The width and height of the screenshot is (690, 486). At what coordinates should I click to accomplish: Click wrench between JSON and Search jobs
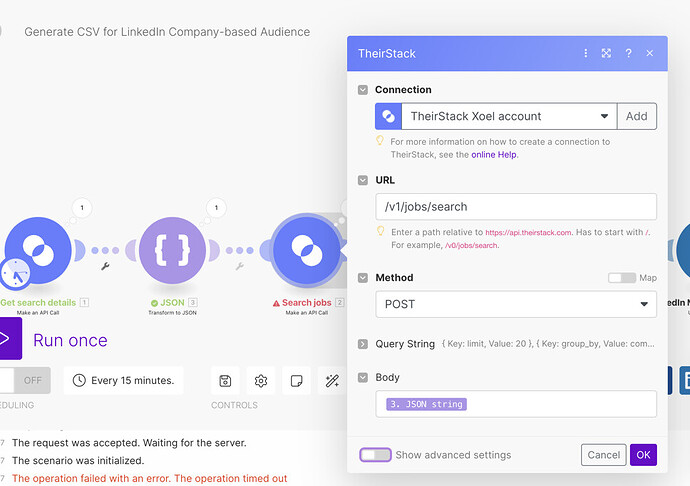(240, 266)
